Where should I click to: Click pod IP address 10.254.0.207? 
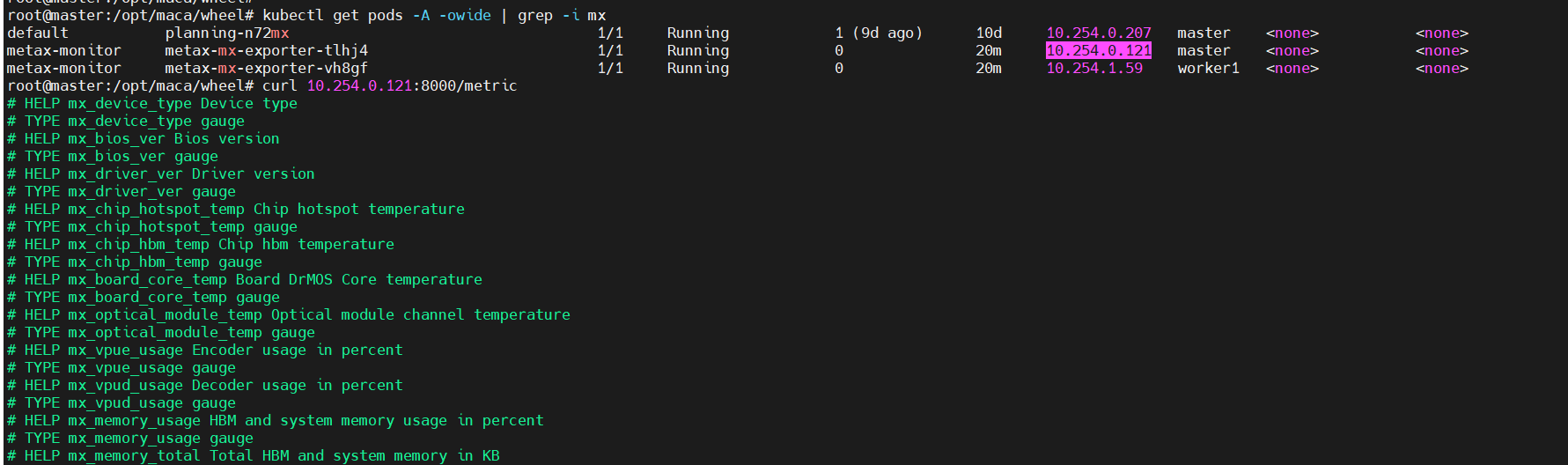(x=1098, y=33)
